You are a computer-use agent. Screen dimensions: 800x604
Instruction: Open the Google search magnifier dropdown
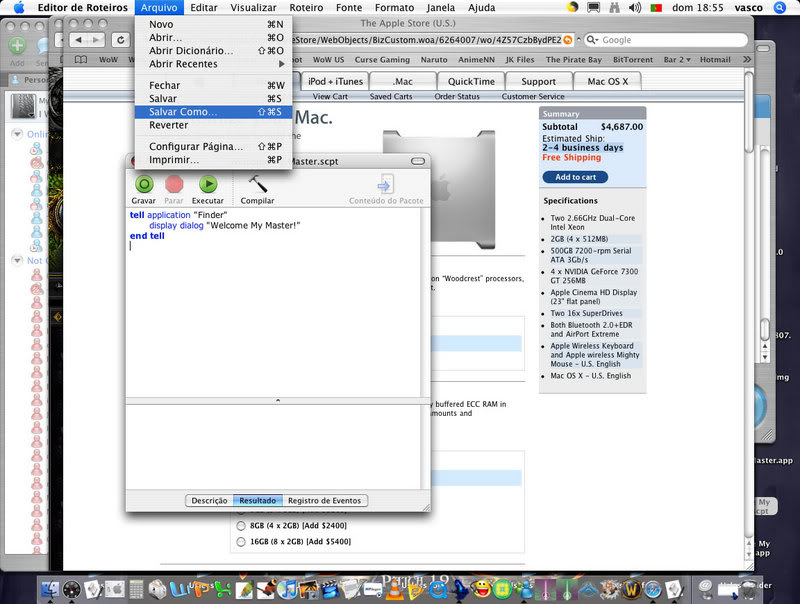tap(592, 40)
